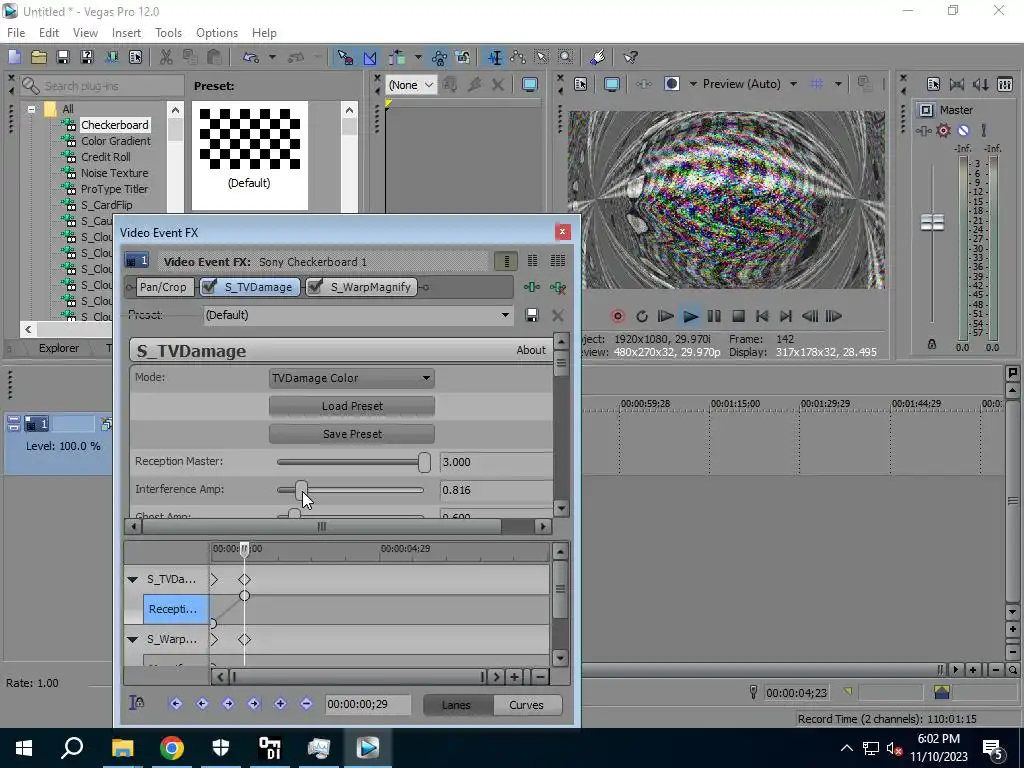This screenshot has width=1024, height=768.
Task: Select the Envelope Edit tool
Action: [x=518, y=57]
